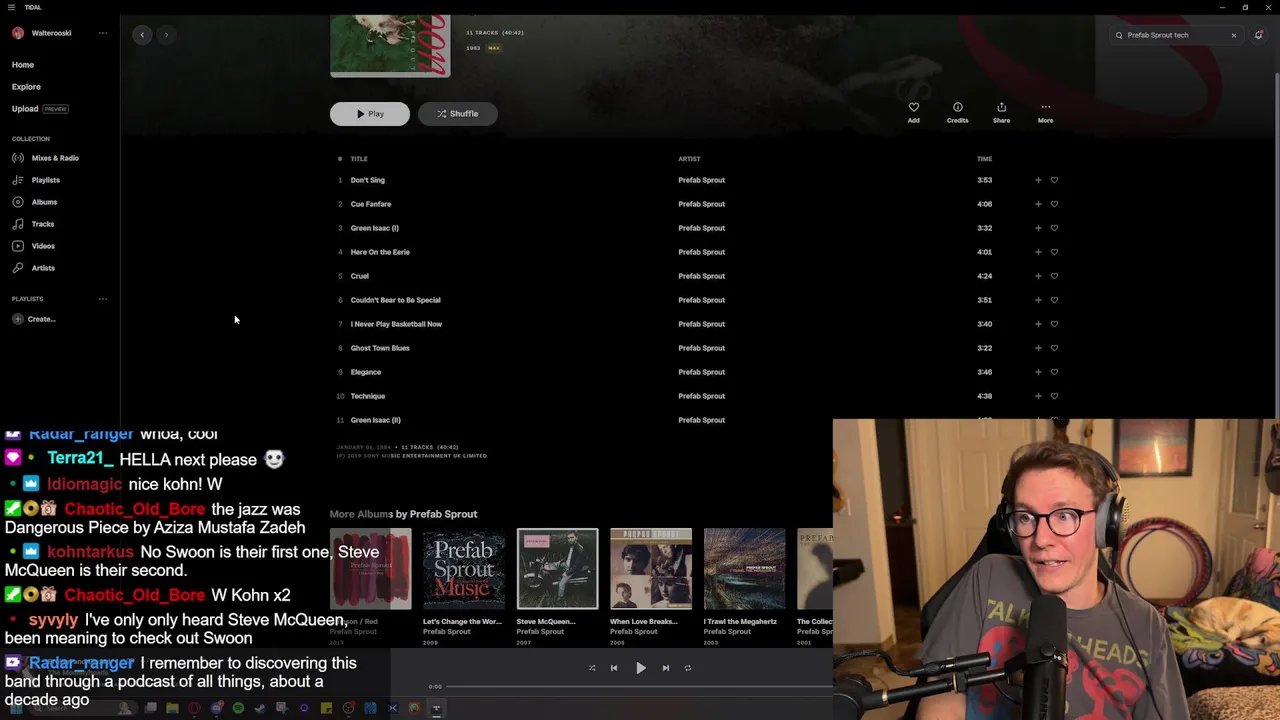Select I Never Play Basketball Now

[x=396, y=324]
